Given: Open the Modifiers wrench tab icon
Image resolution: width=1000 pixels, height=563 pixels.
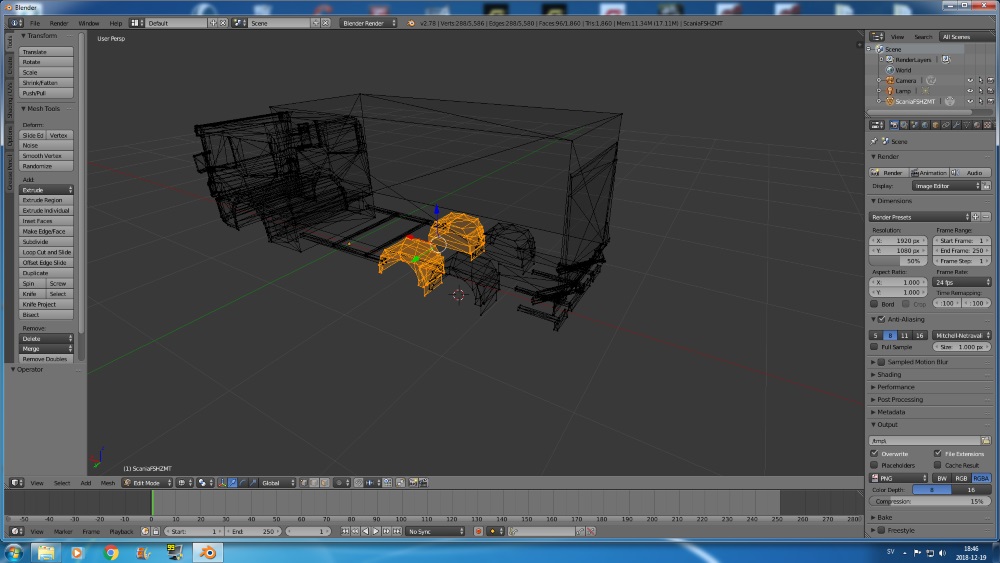Looking at the screenshot, I should [x=957, y=125].
